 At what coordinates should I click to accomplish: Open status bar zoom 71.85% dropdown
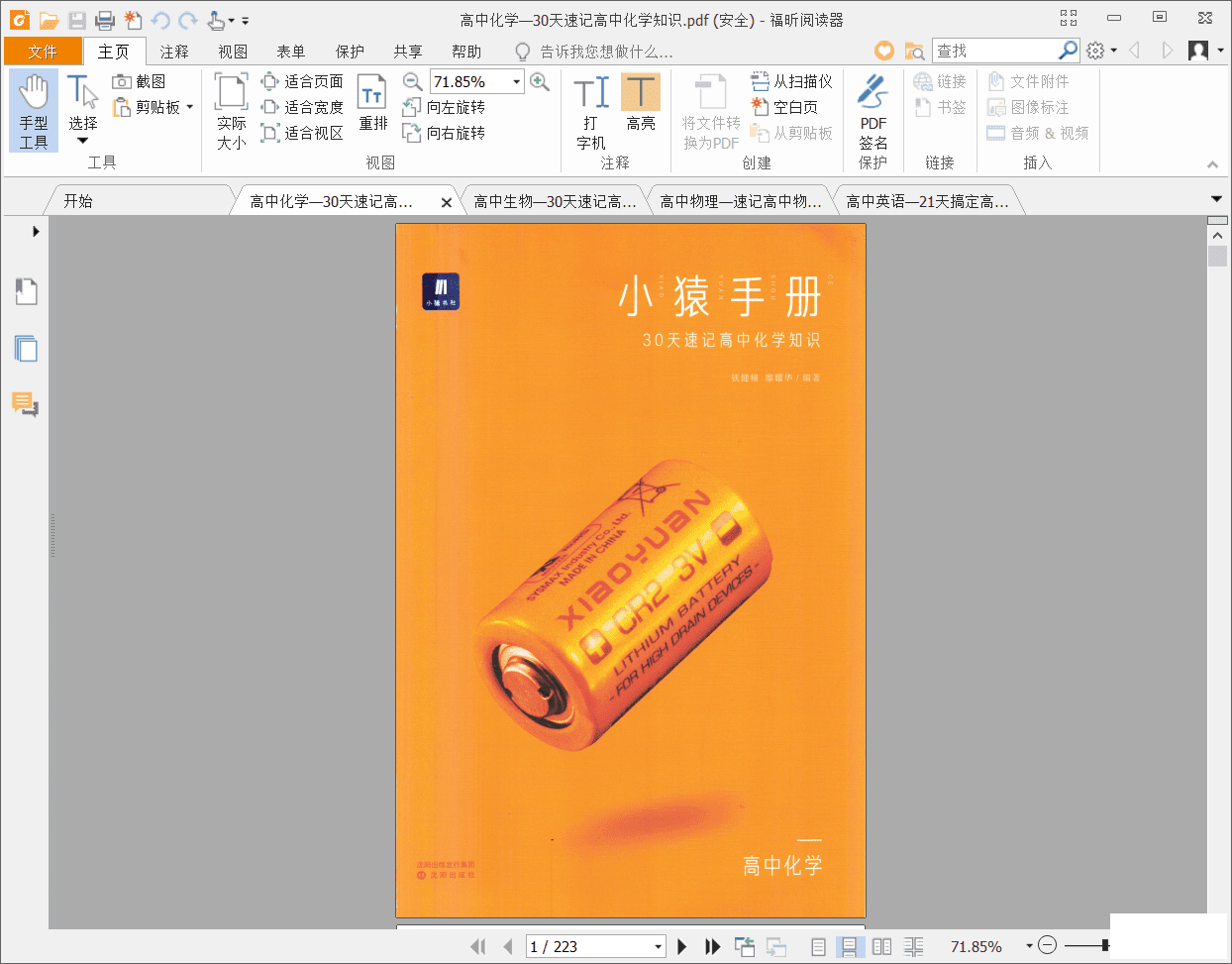point(1029,946)
